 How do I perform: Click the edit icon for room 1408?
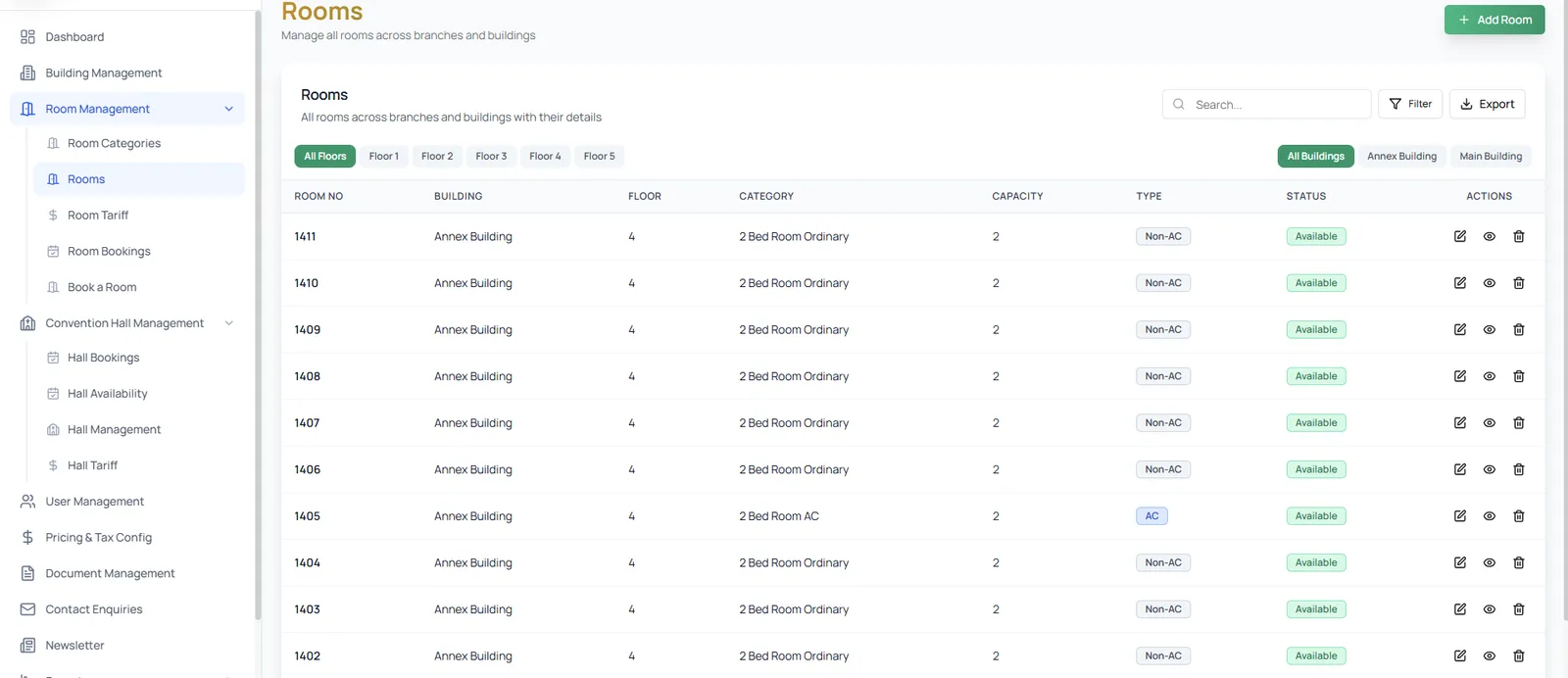(1460, 376)
